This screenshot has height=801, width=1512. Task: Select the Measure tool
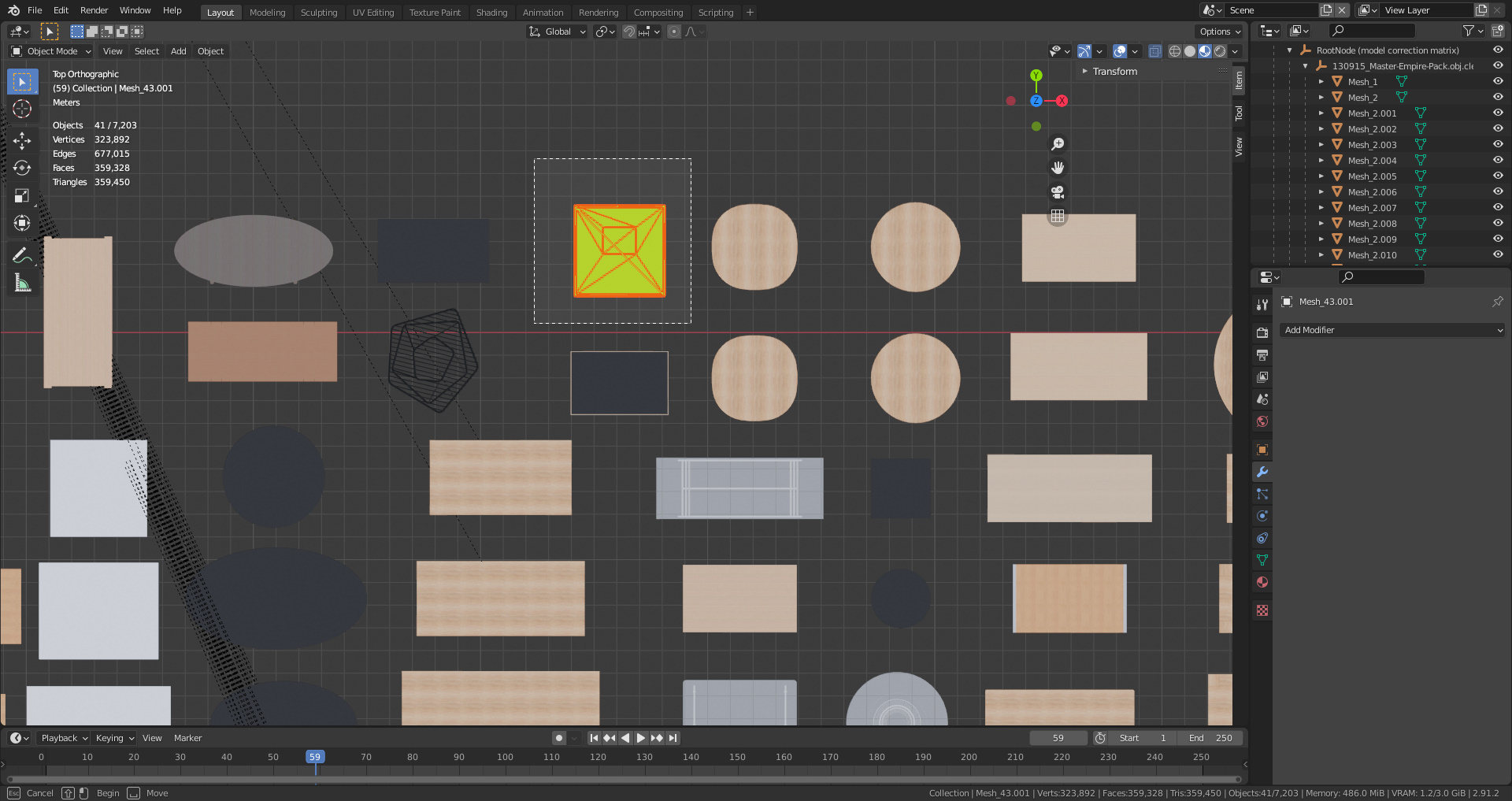[22, 283]
